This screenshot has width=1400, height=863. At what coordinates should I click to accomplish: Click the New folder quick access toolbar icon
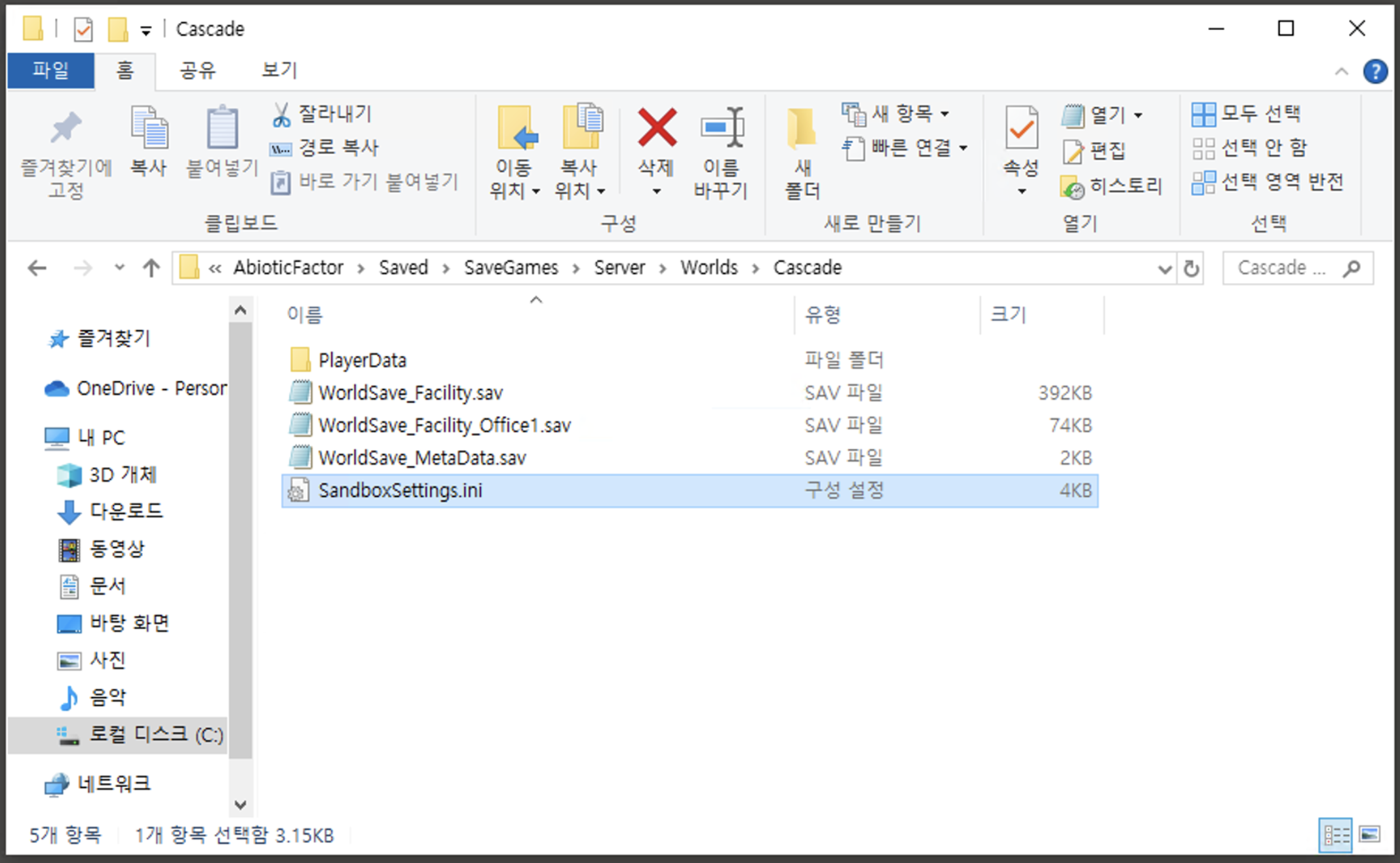[x=118, y=30]
